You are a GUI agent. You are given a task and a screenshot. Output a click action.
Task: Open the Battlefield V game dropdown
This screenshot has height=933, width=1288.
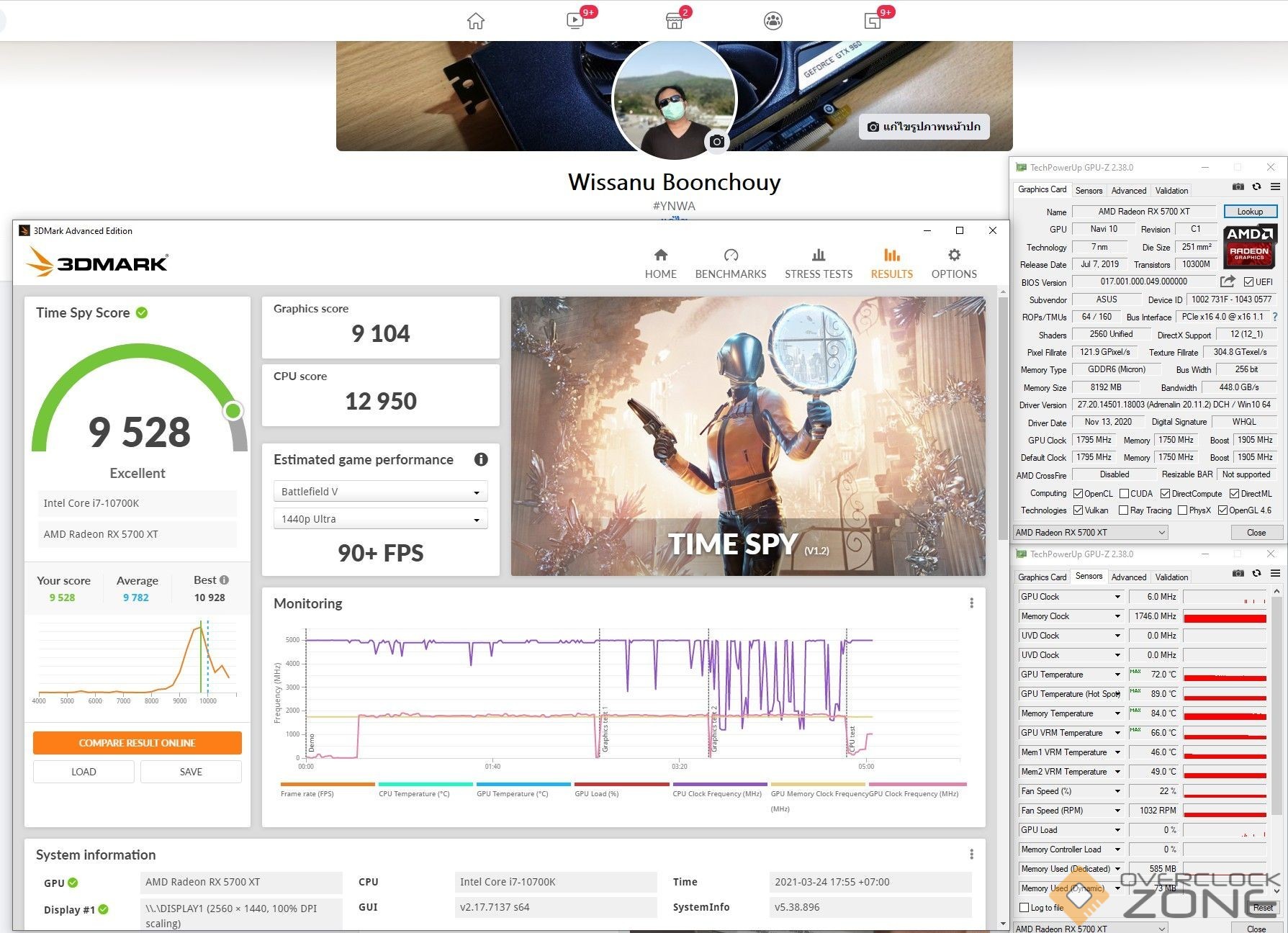(x=380, y=492)
